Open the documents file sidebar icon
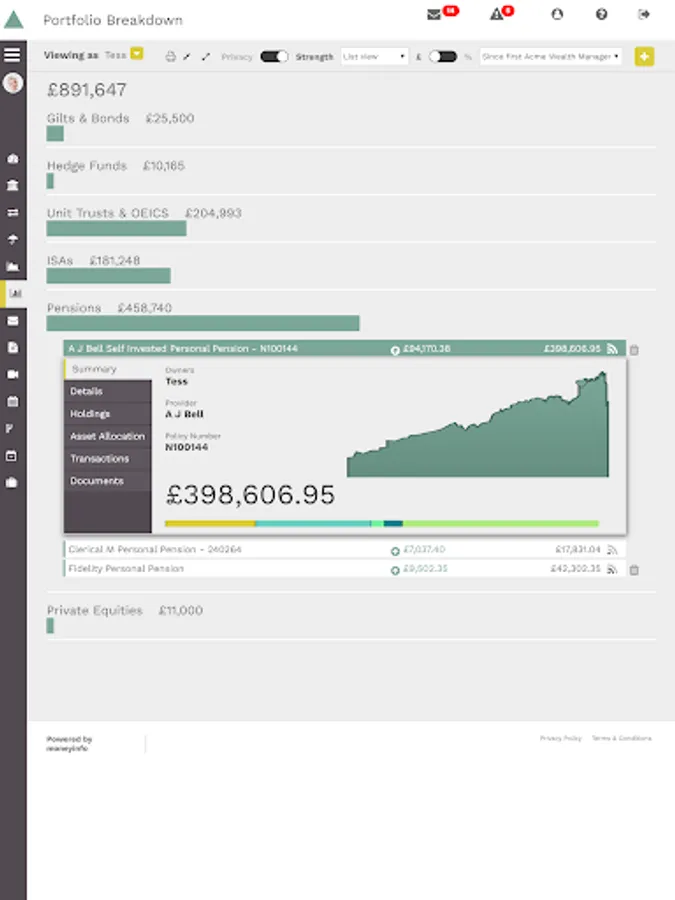Screen dimensions: 675x900 (13, 347)
